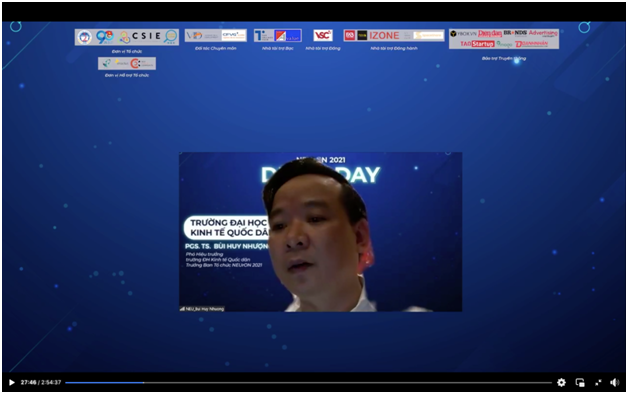
Task: Click the current playhead position on the timeline
Action: (x=143, y=383)
